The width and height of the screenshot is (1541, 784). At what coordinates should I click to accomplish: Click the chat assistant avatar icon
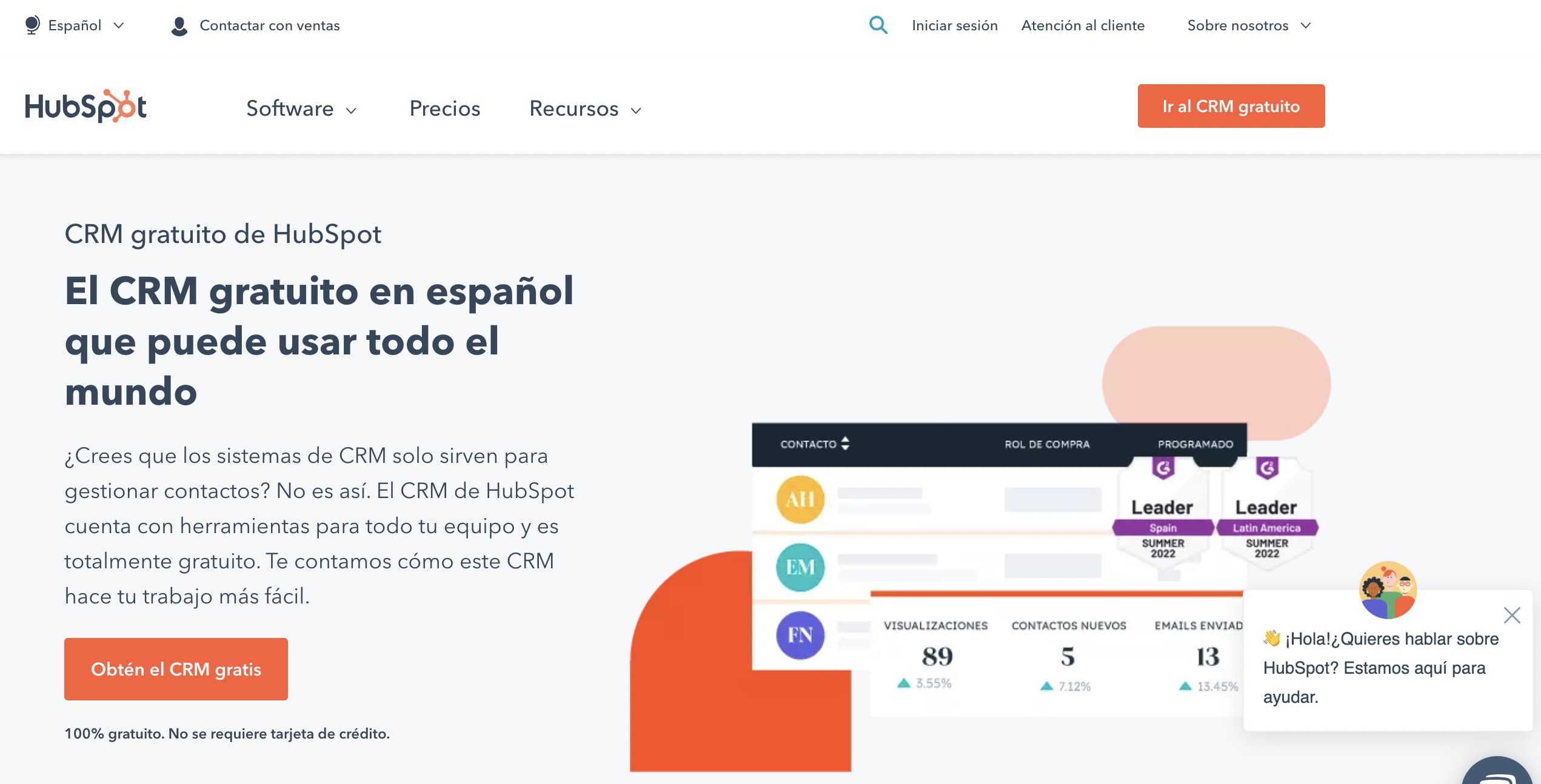[x=1388, y=590]
